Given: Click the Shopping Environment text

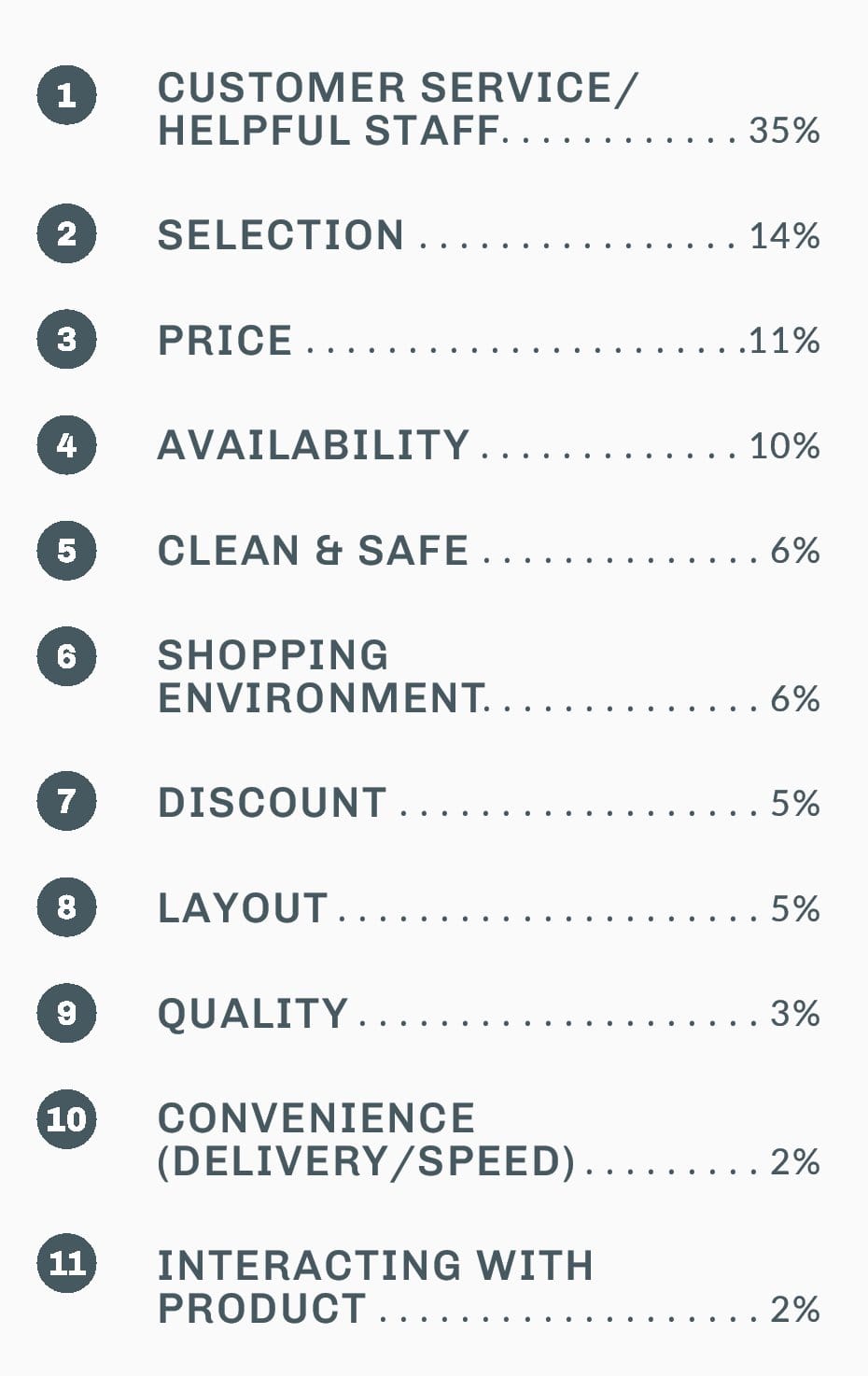Looking at the screenshot, I should [320, 677].
